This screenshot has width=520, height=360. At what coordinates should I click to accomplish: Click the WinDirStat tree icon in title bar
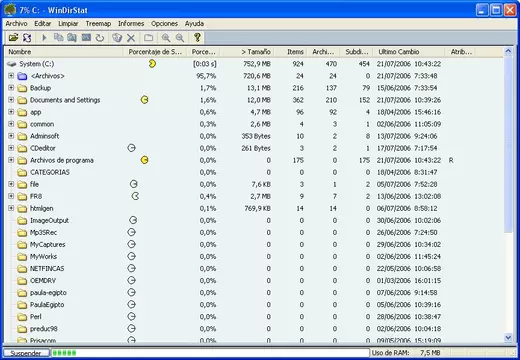[x=10, y=10]
